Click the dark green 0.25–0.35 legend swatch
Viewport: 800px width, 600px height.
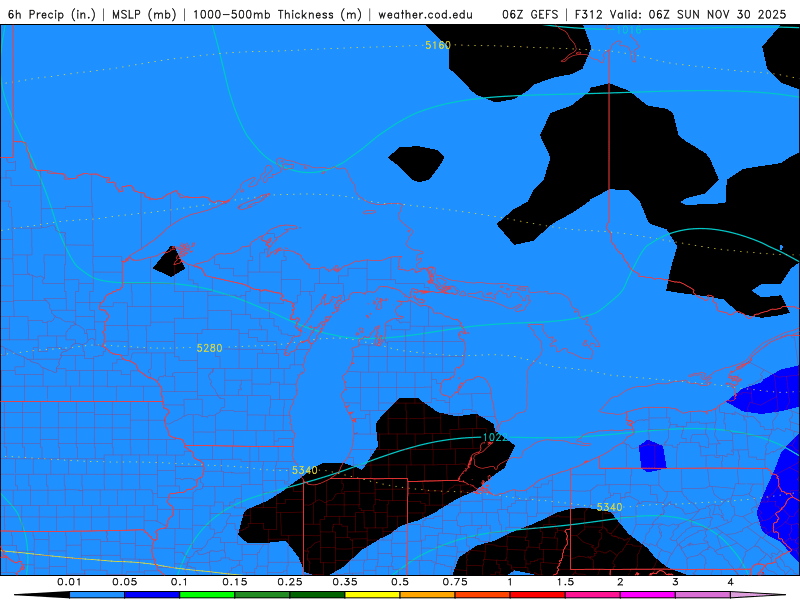coord(317,595)
